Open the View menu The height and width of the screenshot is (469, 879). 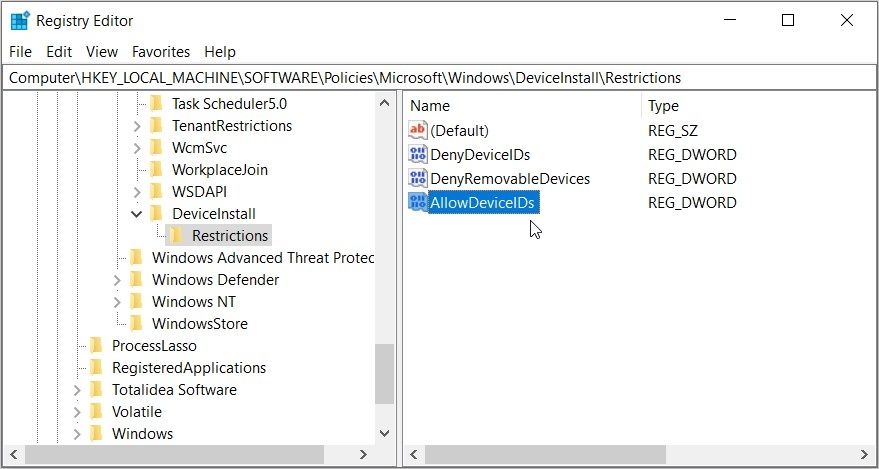[x=101, y=51]
